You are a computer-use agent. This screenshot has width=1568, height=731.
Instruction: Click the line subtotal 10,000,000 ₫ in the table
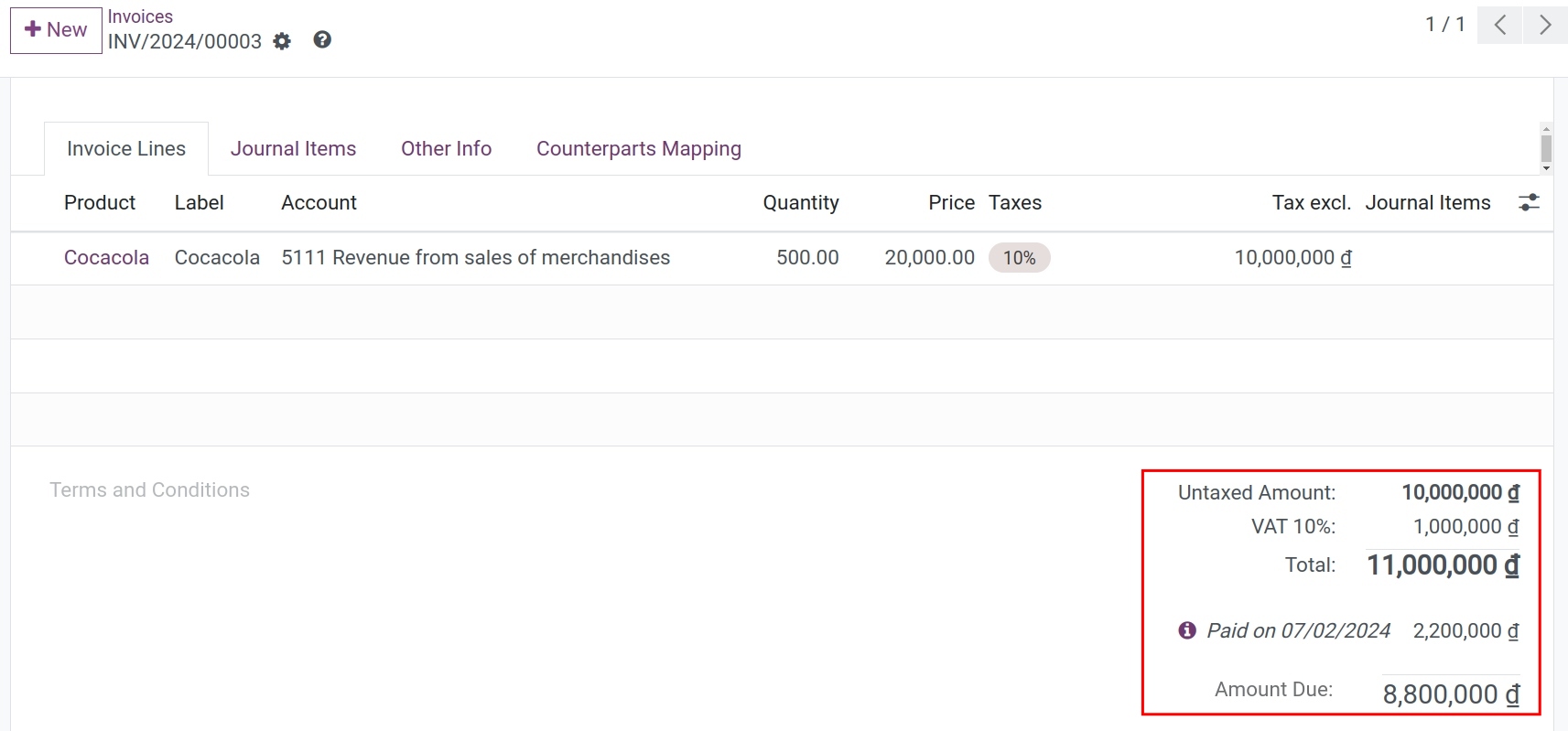point(1292,258)
